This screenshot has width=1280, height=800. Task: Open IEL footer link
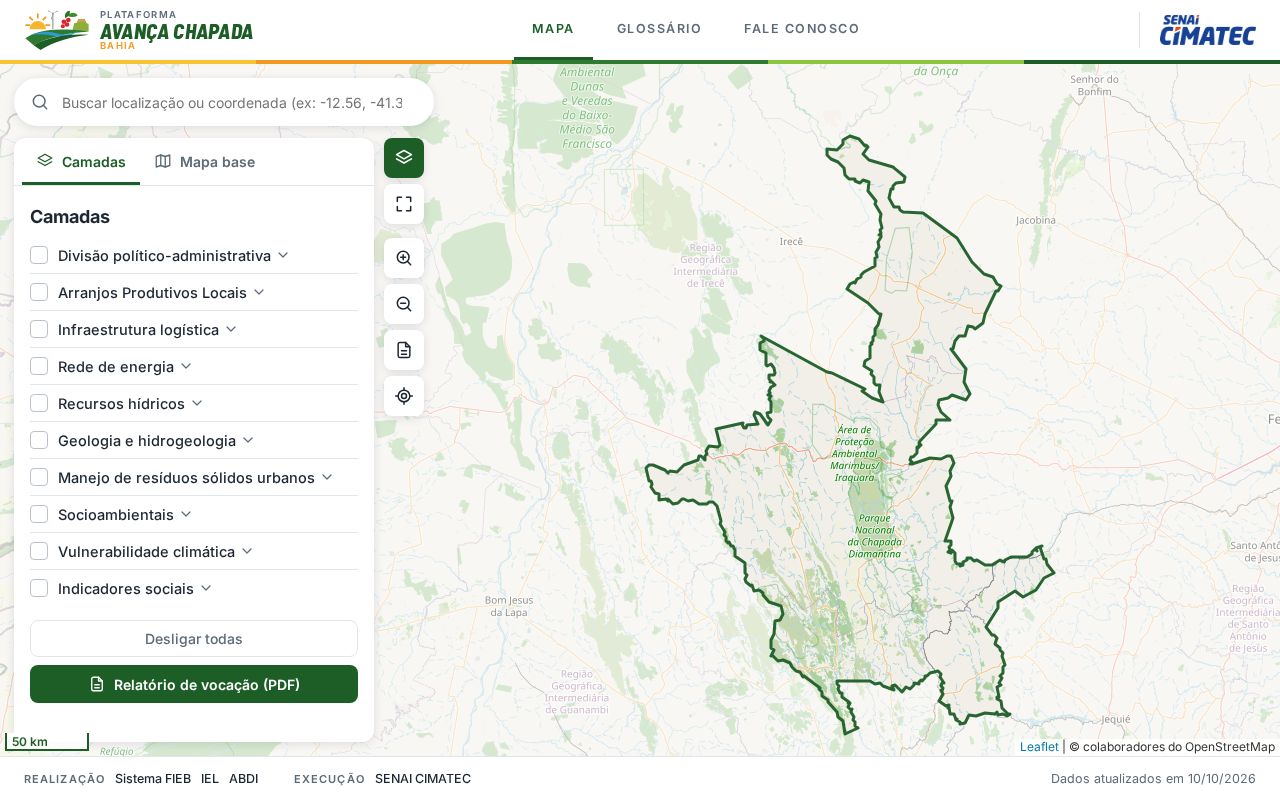210,779
